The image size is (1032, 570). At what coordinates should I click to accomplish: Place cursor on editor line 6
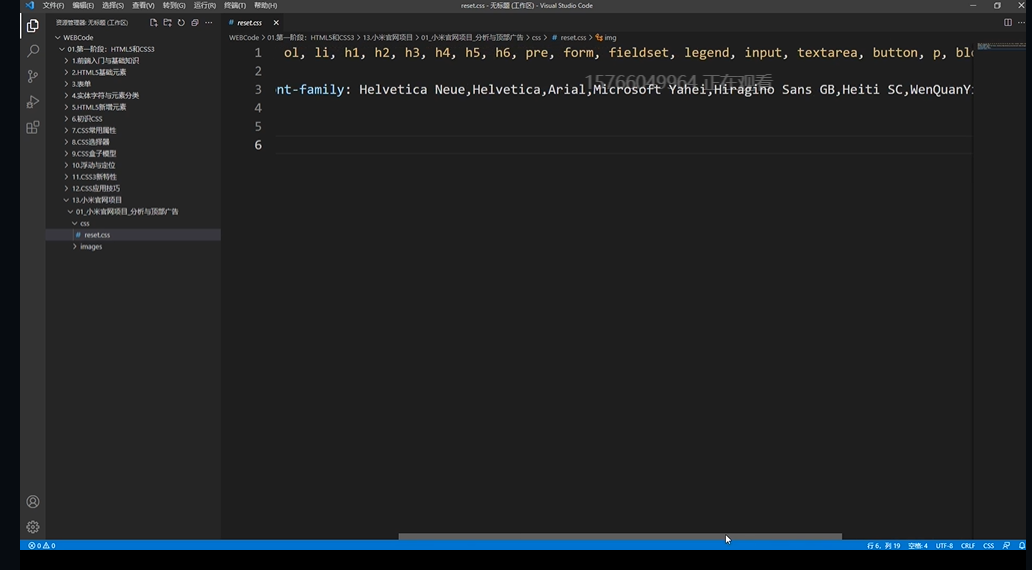[623, 145]
